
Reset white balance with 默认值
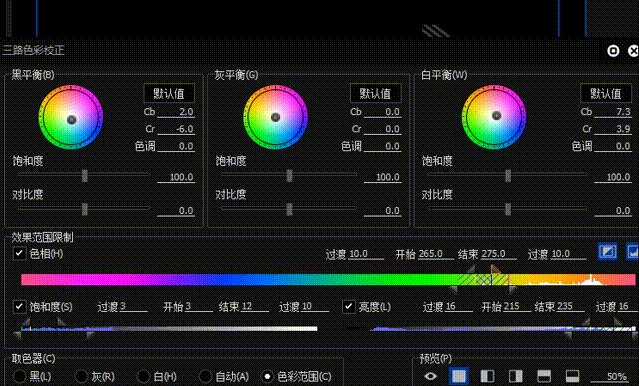[x=606, y=93]
